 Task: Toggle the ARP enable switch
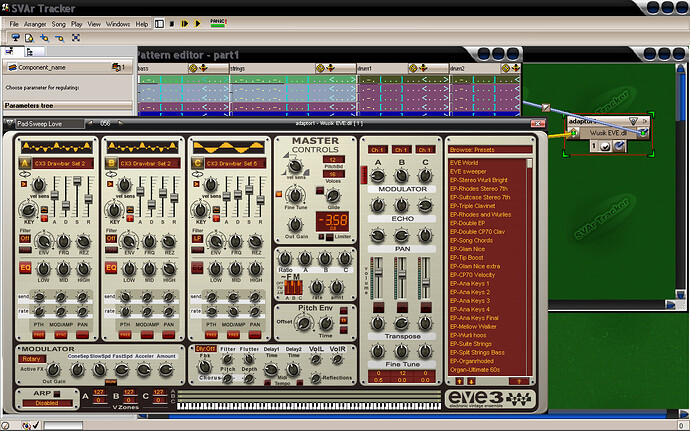pos(57,394)
